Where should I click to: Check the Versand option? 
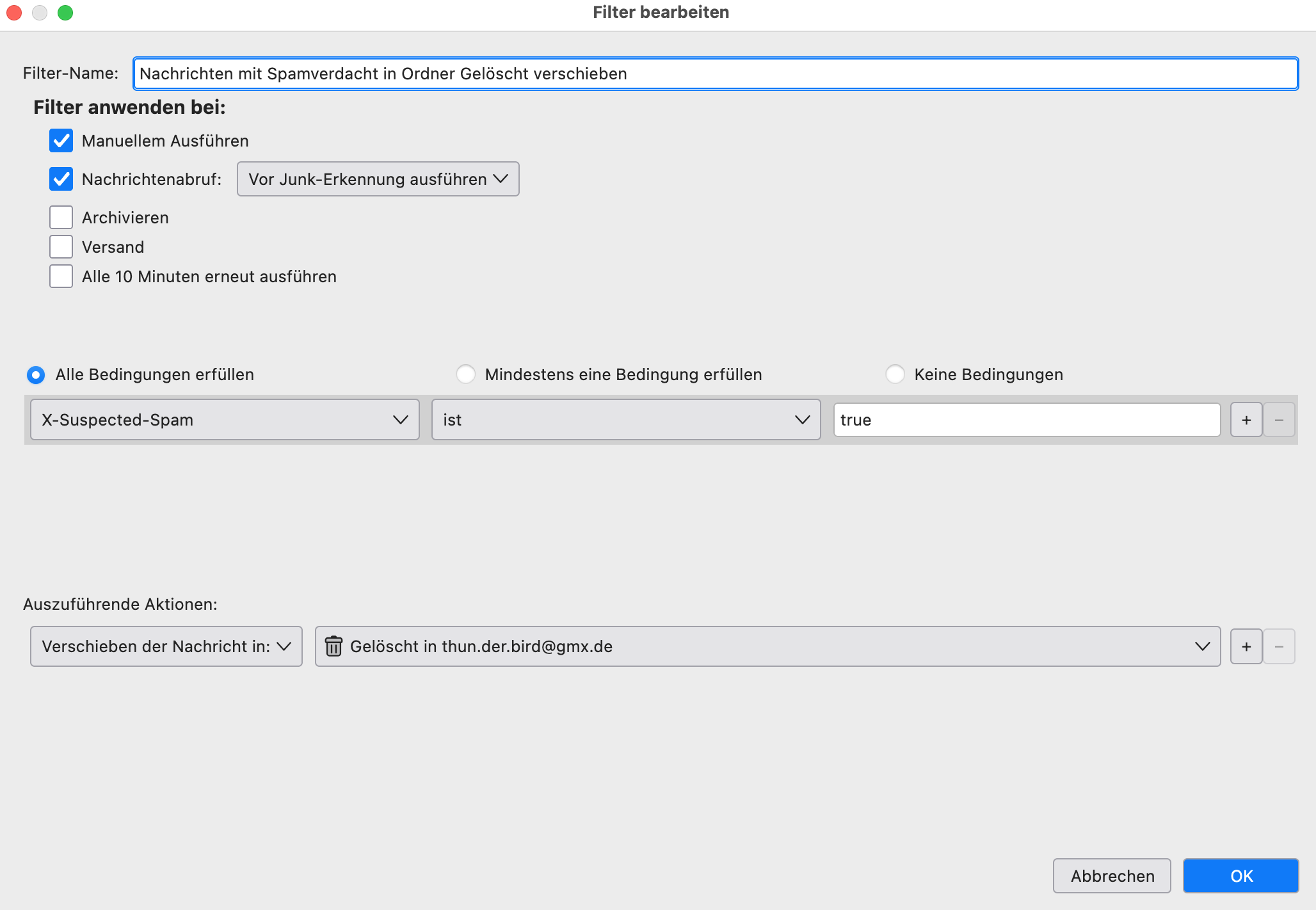tap(61, 247)
